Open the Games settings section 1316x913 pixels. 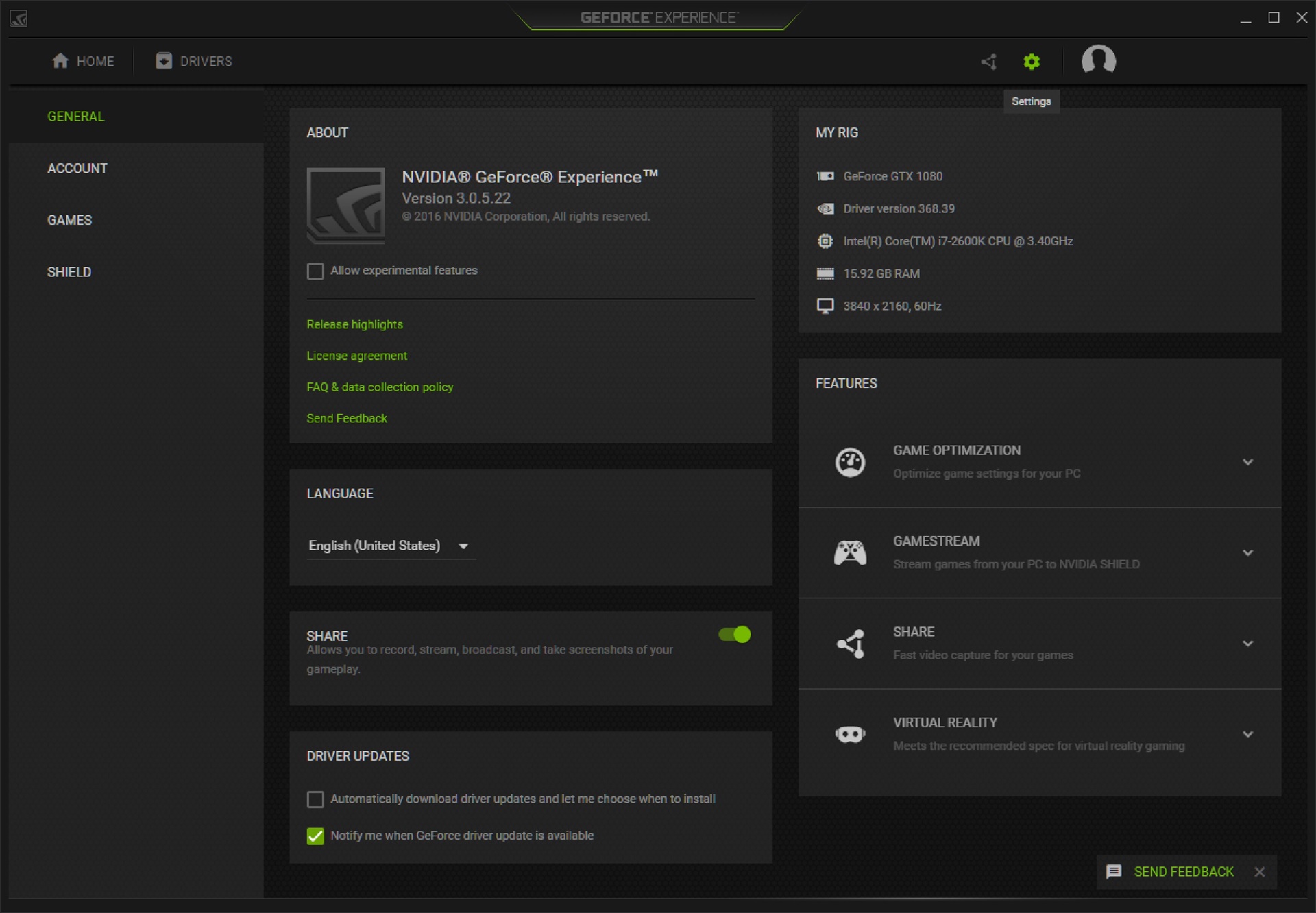[69, 221]
